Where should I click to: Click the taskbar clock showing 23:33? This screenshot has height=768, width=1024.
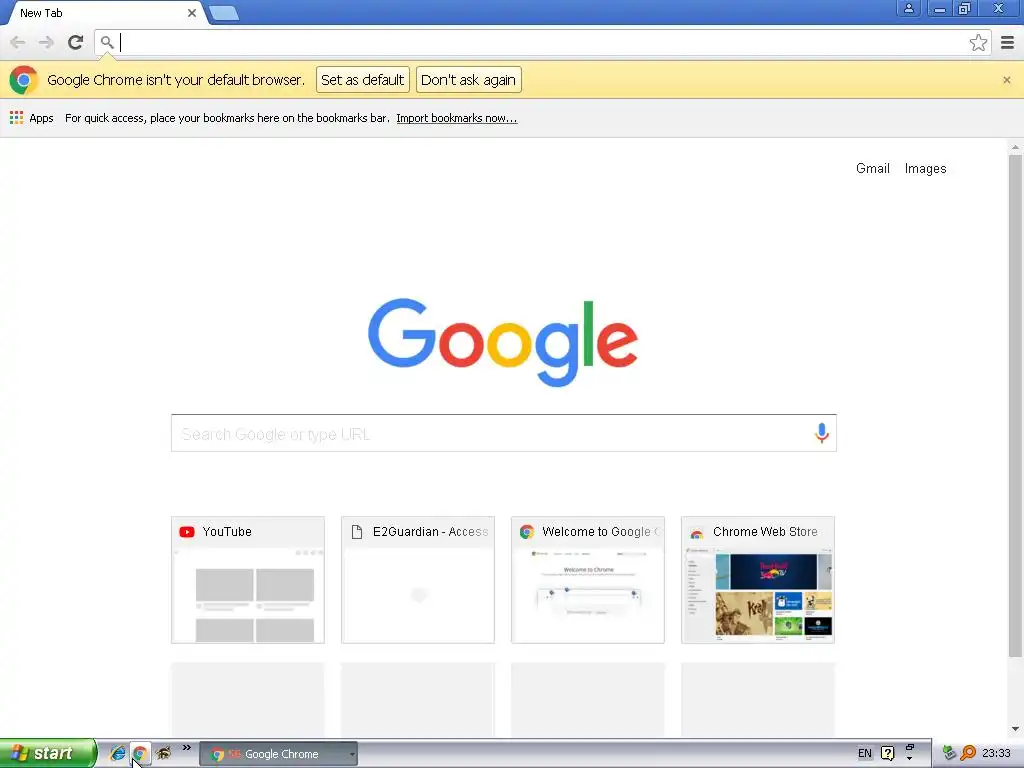[996, 753]
